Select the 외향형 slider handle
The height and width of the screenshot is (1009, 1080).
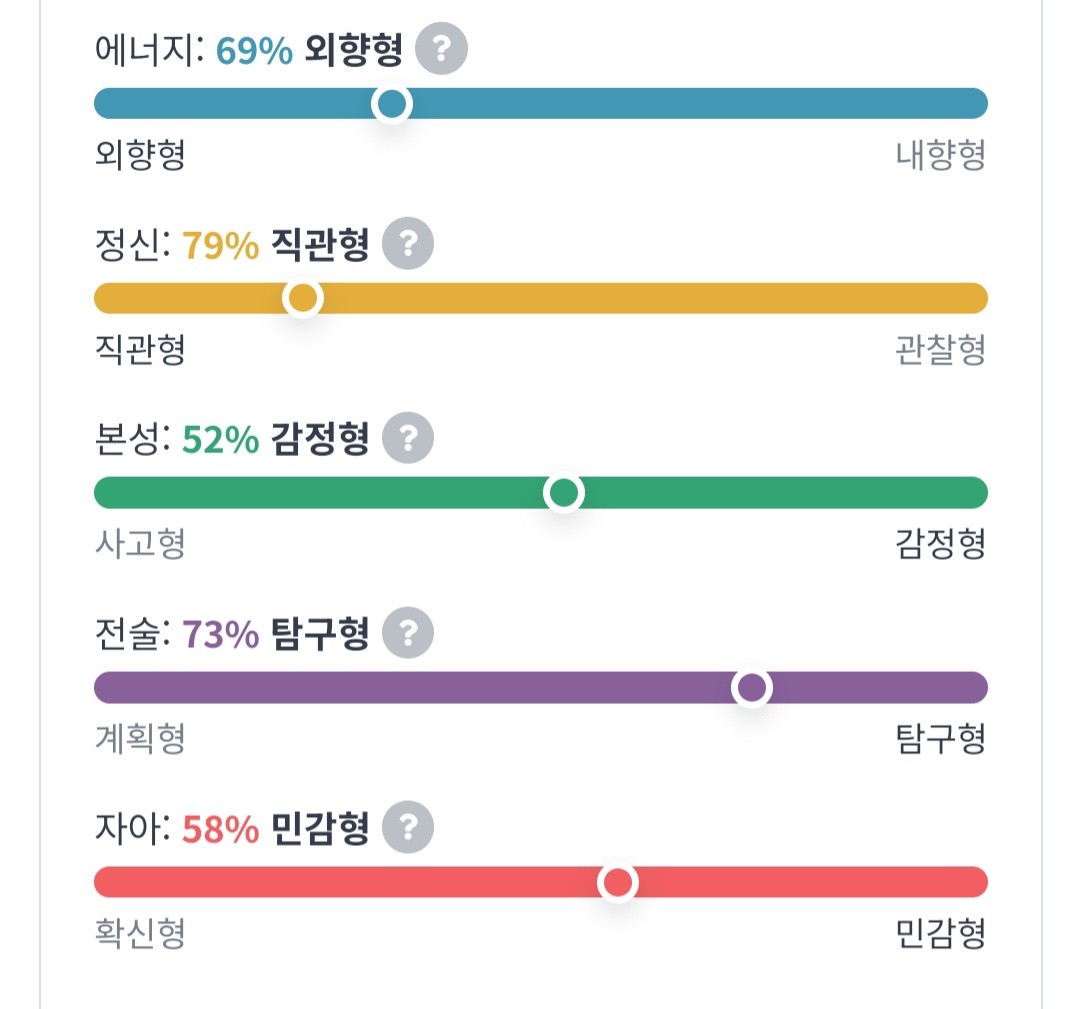[393, 103]
